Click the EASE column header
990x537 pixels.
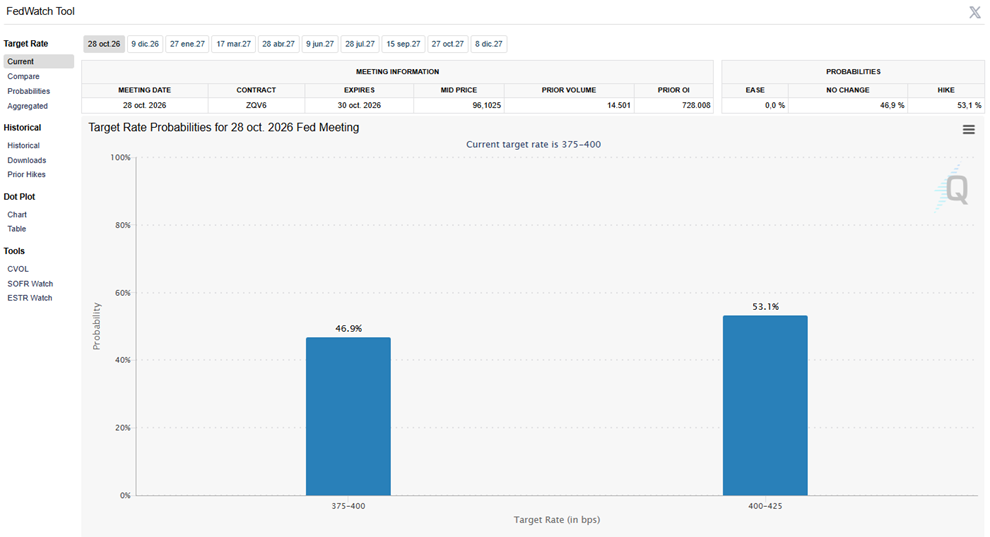[x=755, y=90]
